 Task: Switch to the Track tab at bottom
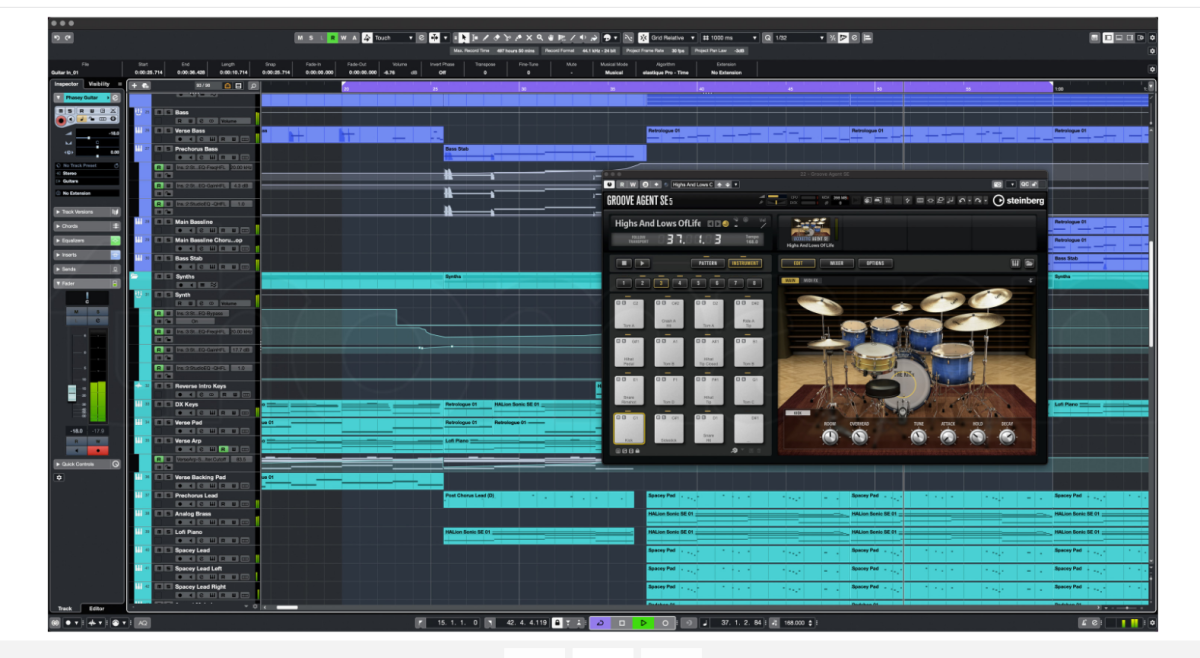coord(65,608)
